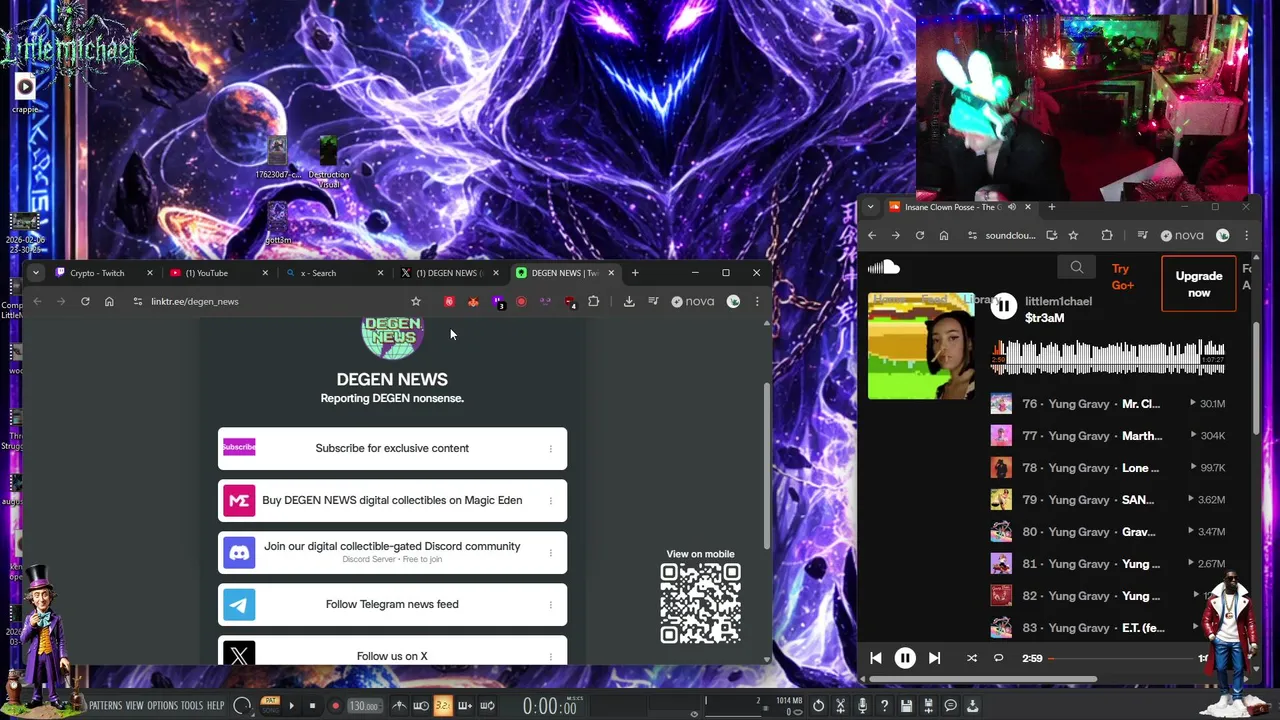This screenshot has width=1280, height=720.
Task: Click the SoundCloud cloud logo
Action: (x=884, y=267)
